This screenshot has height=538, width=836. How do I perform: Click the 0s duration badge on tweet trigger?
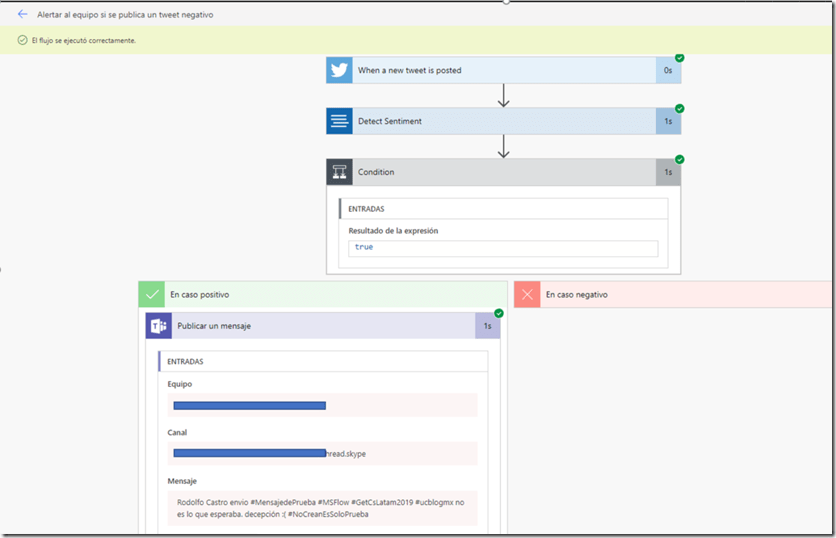668,70
